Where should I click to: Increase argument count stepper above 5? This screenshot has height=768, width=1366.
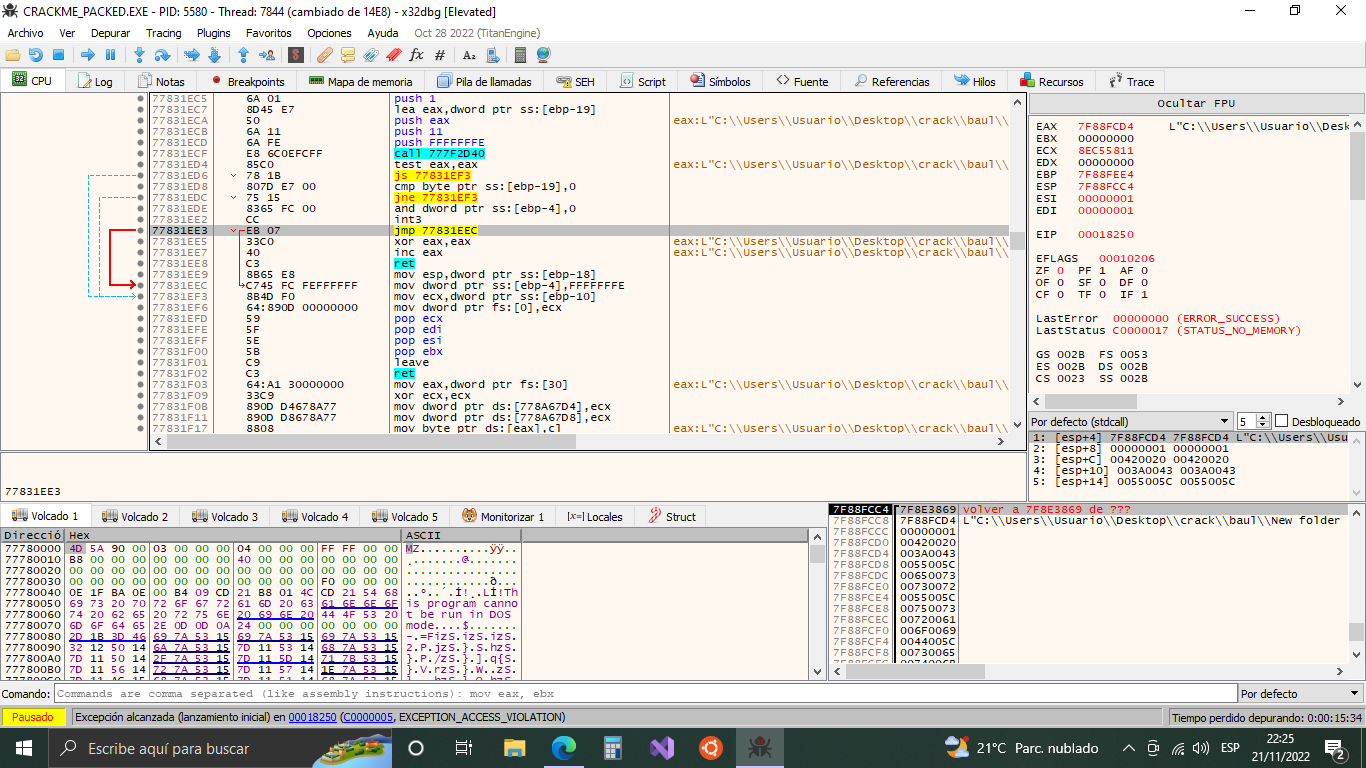pos(1264,418)
